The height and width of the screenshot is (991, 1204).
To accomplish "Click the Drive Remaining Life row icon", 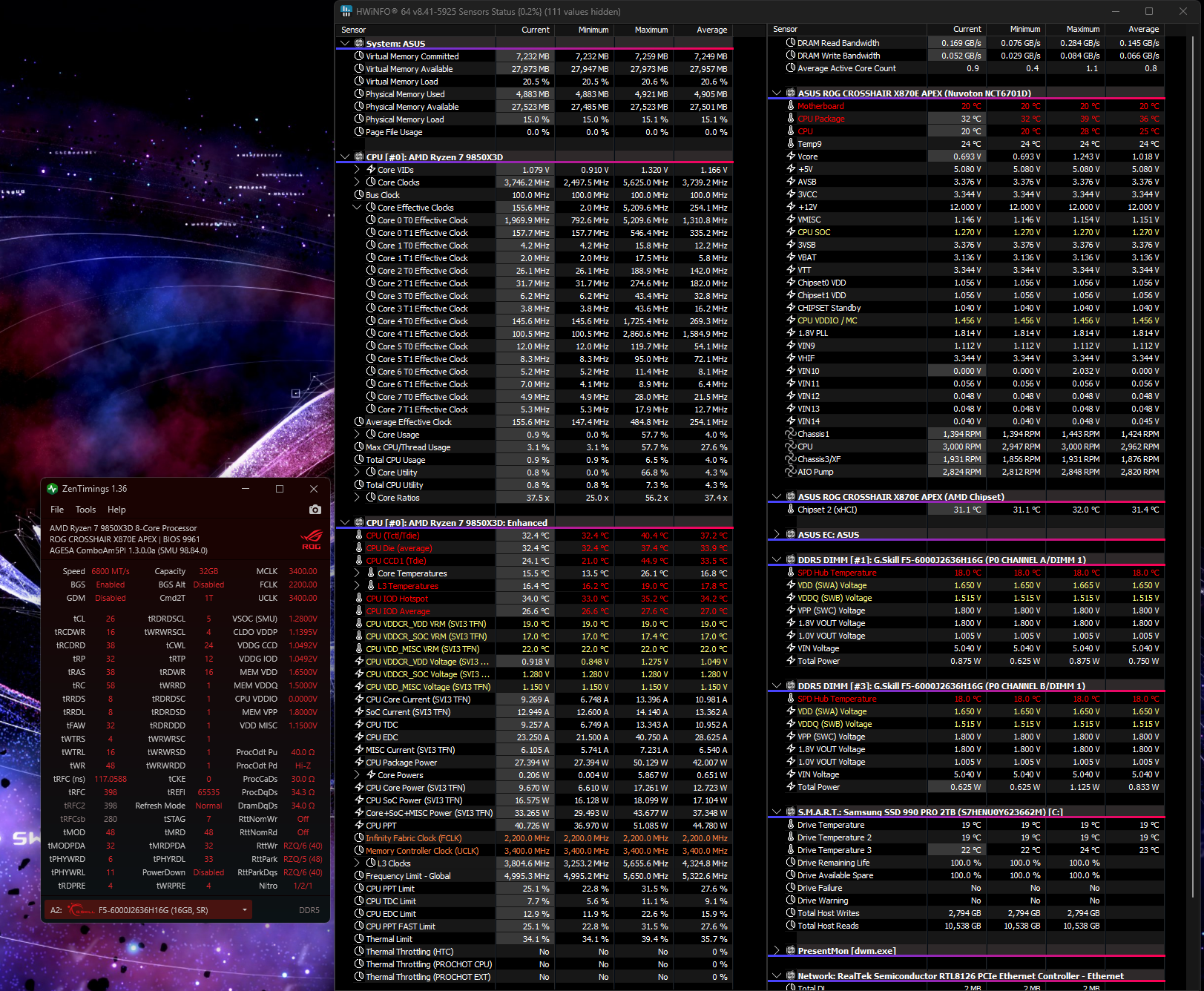I will pyautogui.click(x=791, y=863).
